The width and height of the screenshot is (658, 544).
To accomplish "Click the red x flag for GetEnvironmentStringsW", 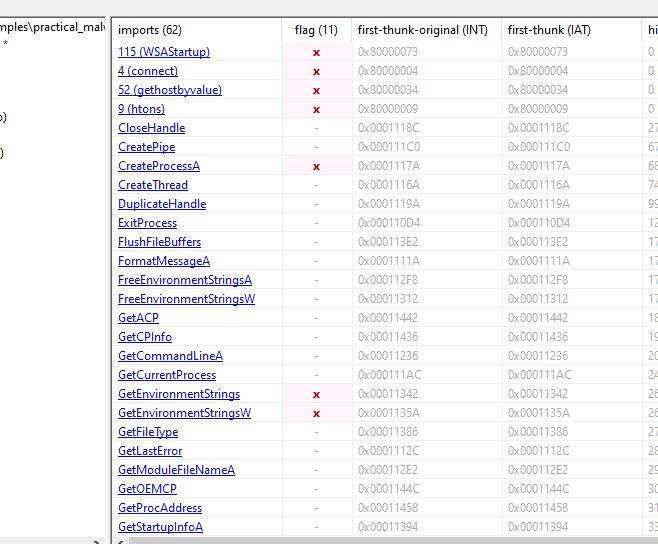I will pos(316,413).
